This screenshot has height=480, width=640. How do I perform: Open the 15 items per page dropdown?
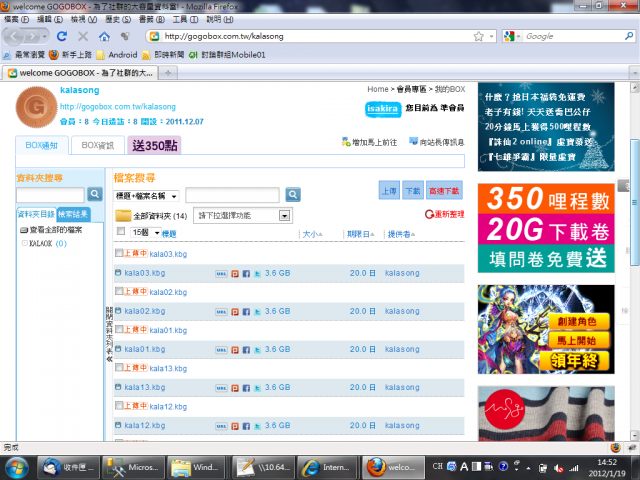[x=145, y=233]
